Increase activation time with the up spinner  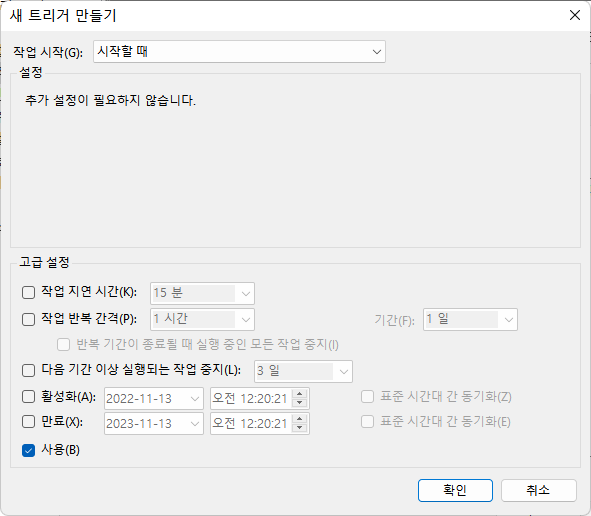pos(300,394)
